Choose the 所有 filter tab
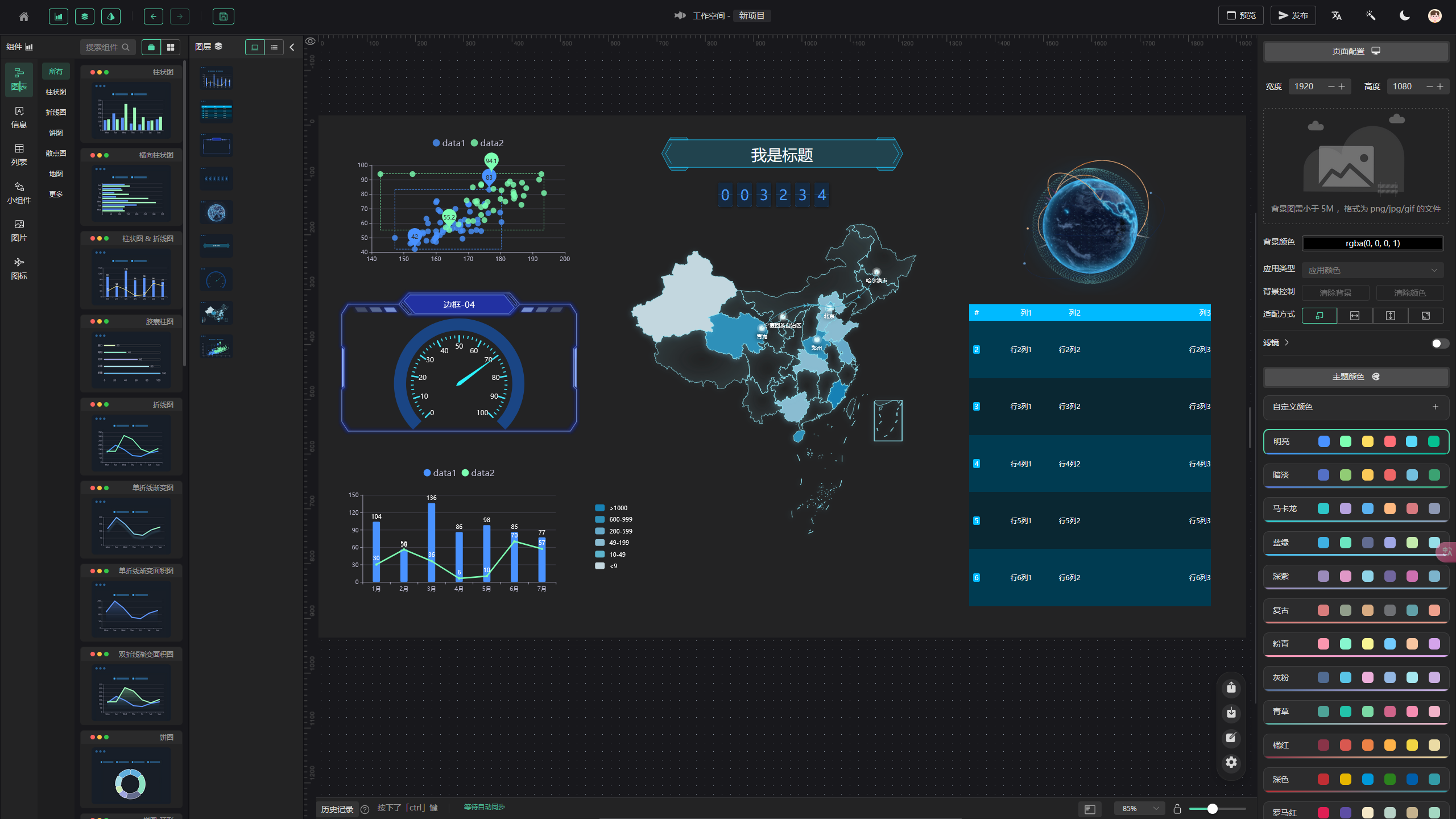The image size is (1456, 819). [x=56, y=71]
